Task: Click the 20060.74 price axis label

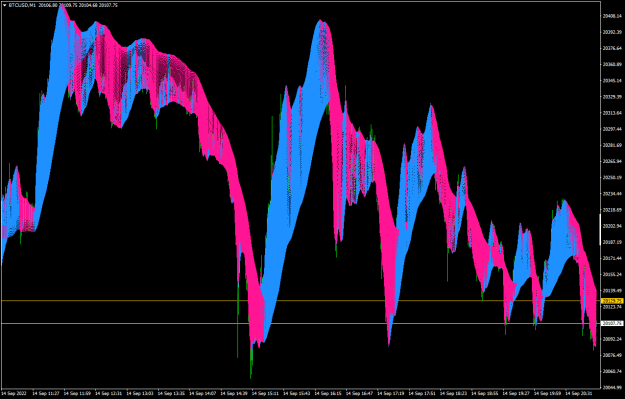Action: tap(612, 371)
